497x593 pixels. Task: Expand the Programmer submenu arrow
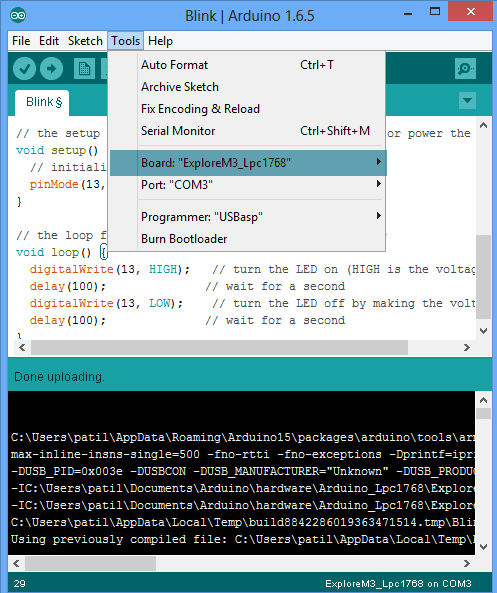[x=378, y=216]
